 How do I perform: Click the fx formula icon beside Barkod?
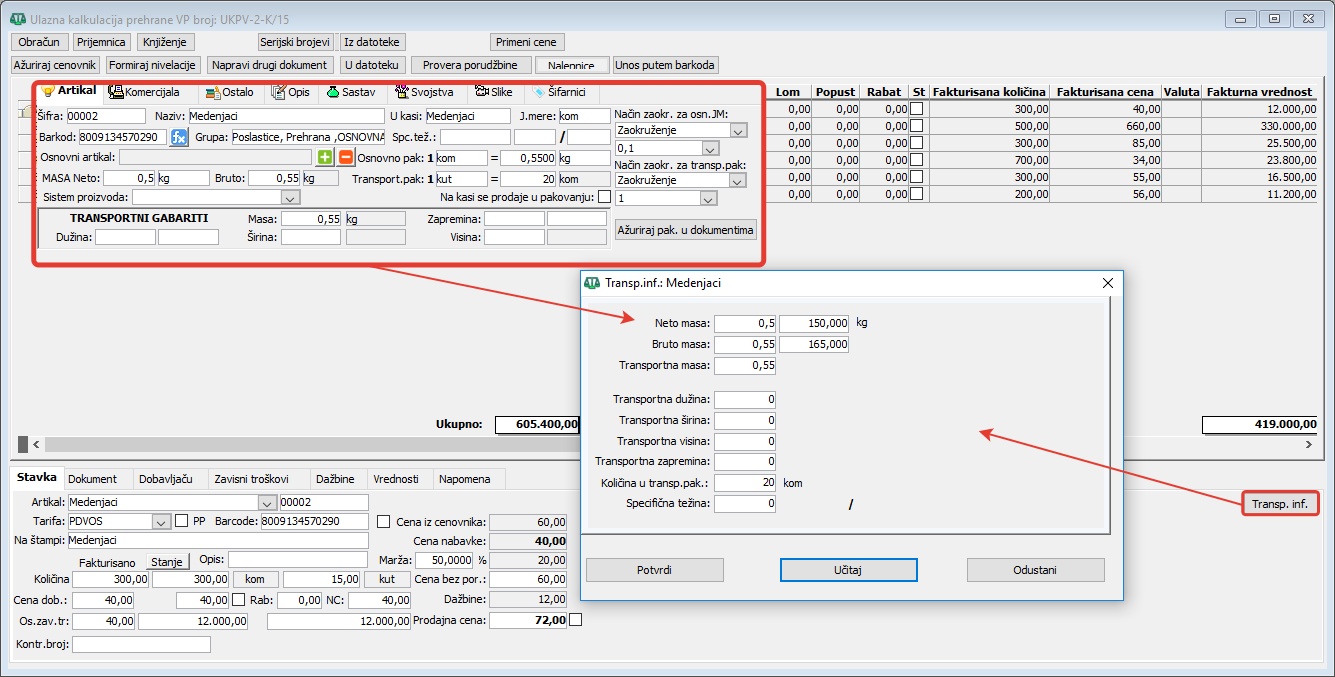(179, 137)
